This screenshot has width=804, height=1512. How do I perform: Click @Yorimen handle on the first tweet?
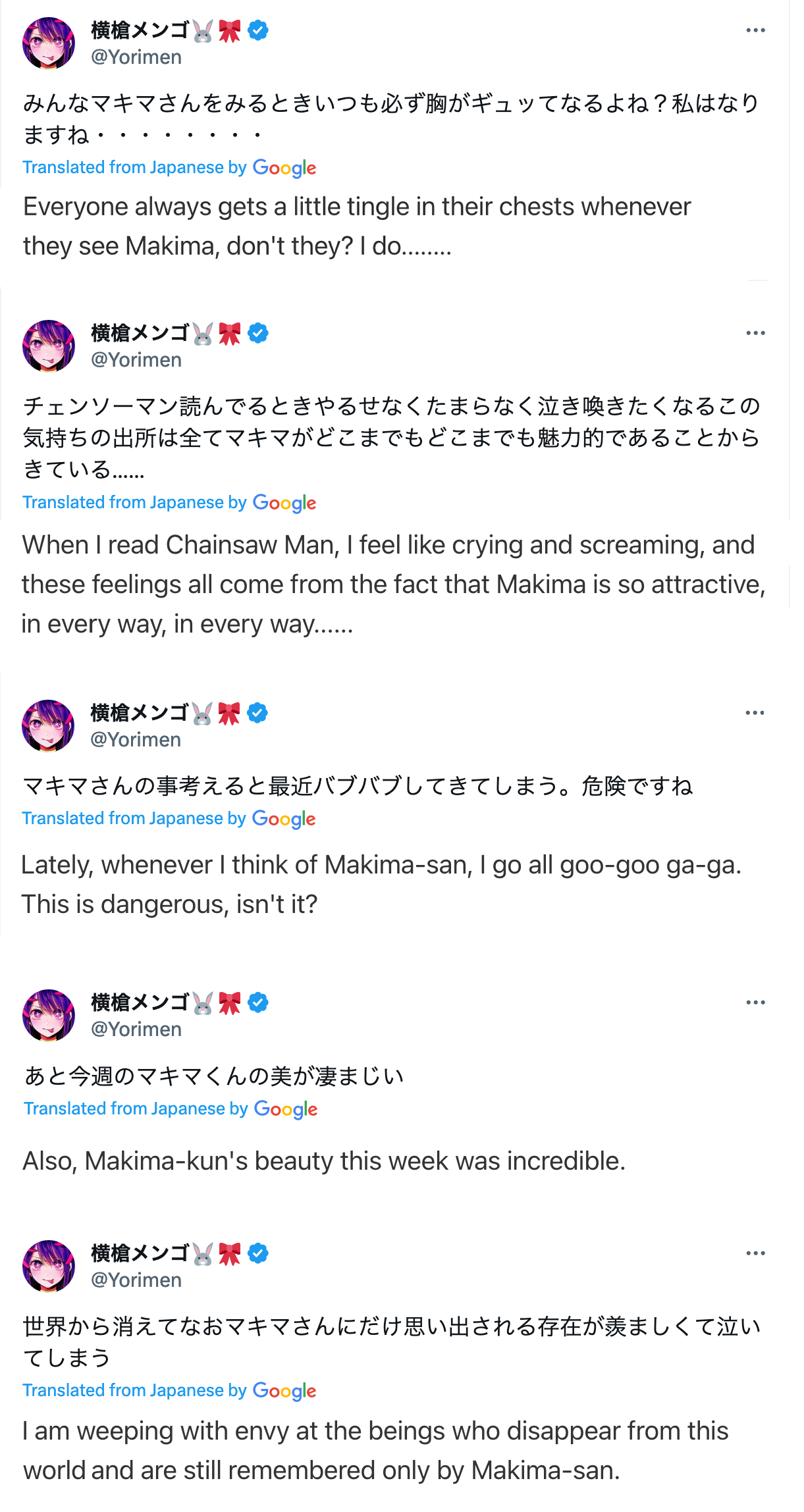pos(136,57)
